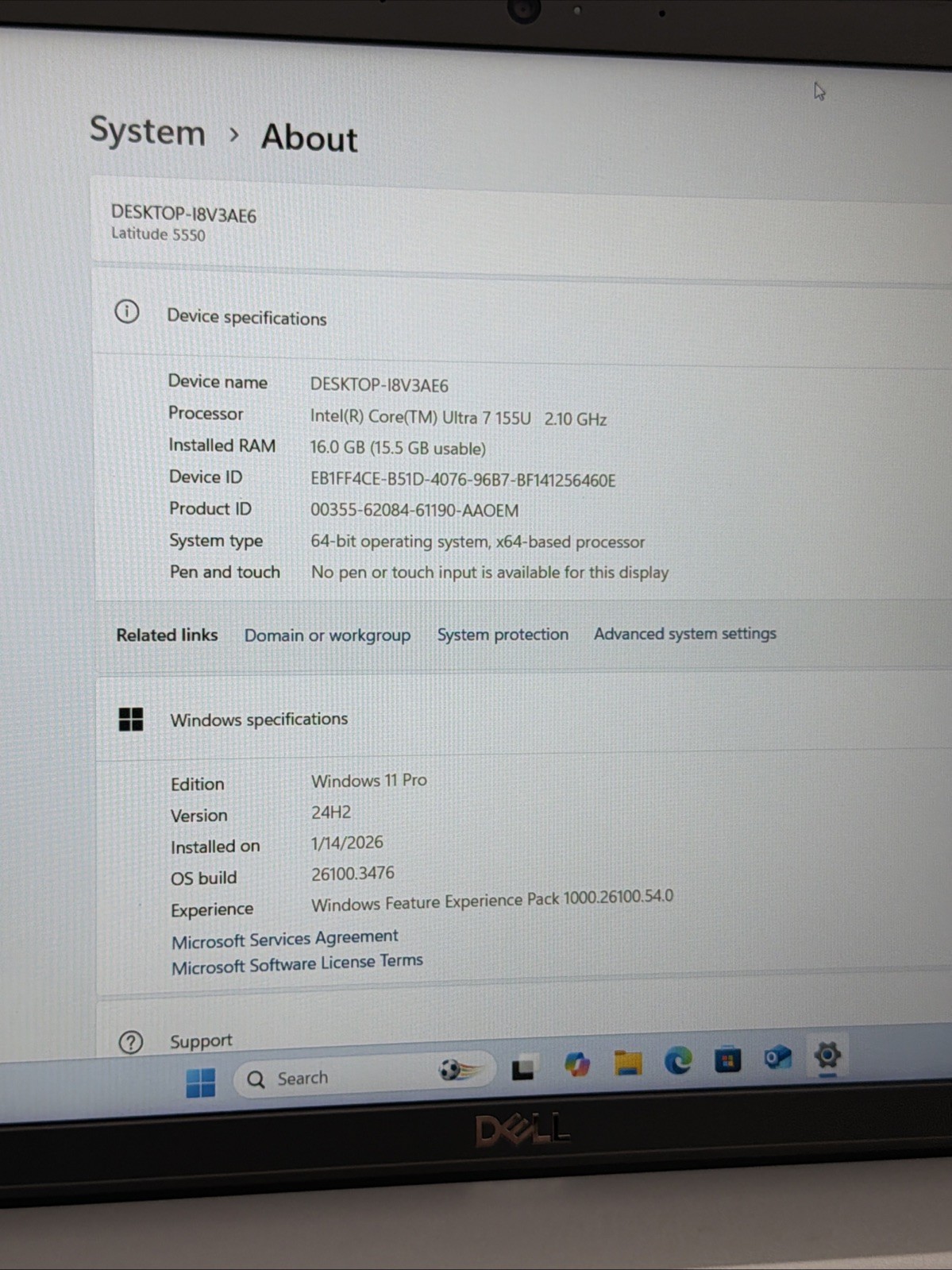Select the Windows 11 Pro edition value
The width and height of the screenshot is (952, 1270).
369,781
